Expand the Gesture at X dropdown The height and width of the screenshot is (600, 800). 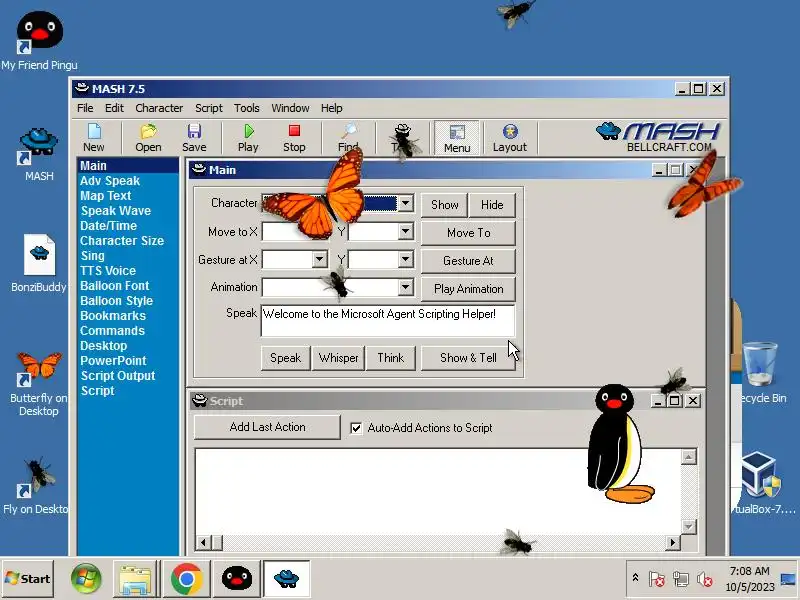coord(319,259)
